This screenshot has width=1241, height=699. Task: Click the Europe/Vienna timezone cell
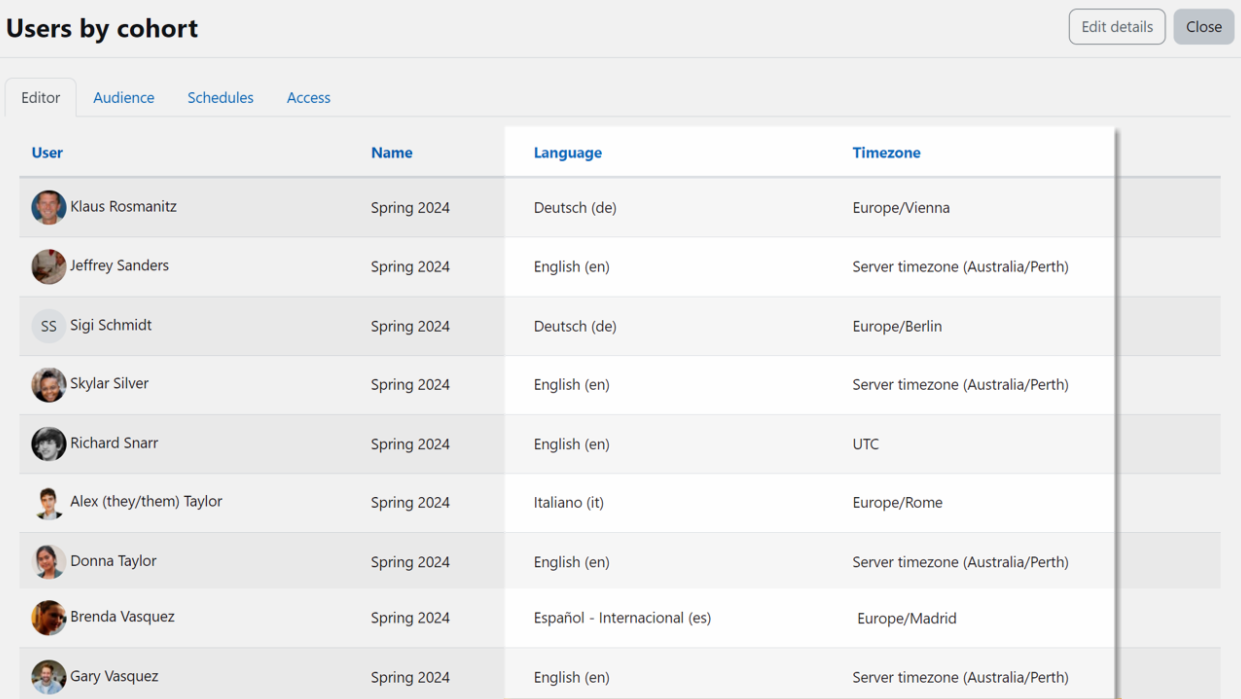(901, 208)
